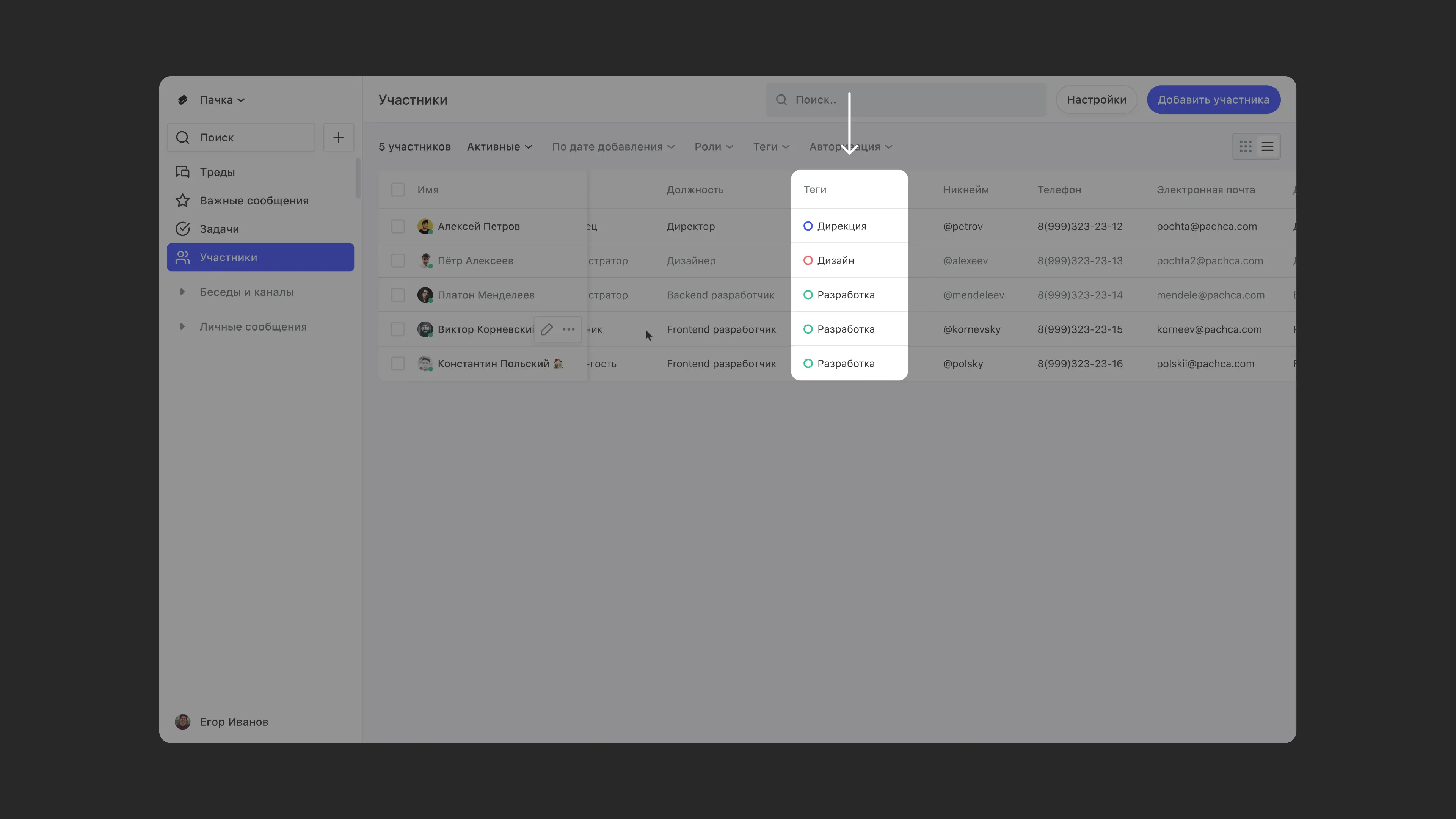Click the grid view icon
This screenshot has height=819, width=1456.
[1245, 147]
